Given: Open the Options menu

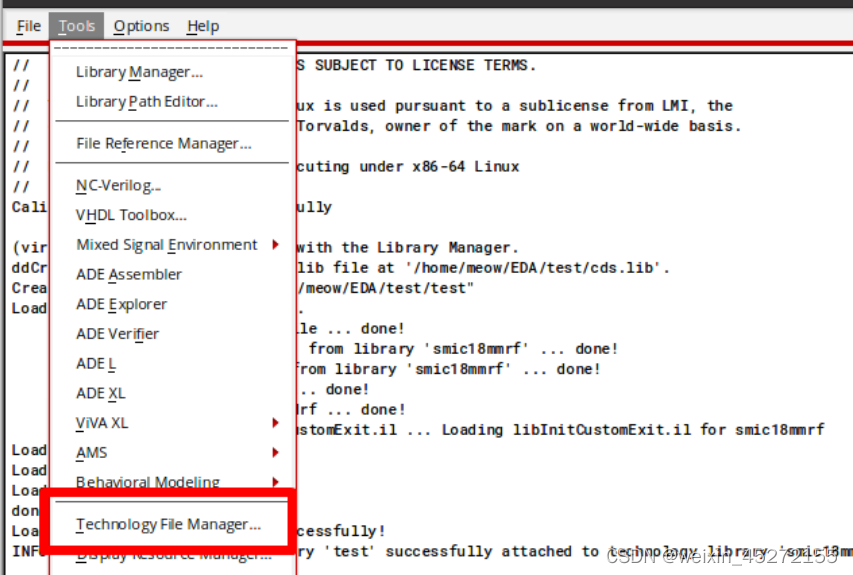Looking at the screenshot, I should click(141, 26).
